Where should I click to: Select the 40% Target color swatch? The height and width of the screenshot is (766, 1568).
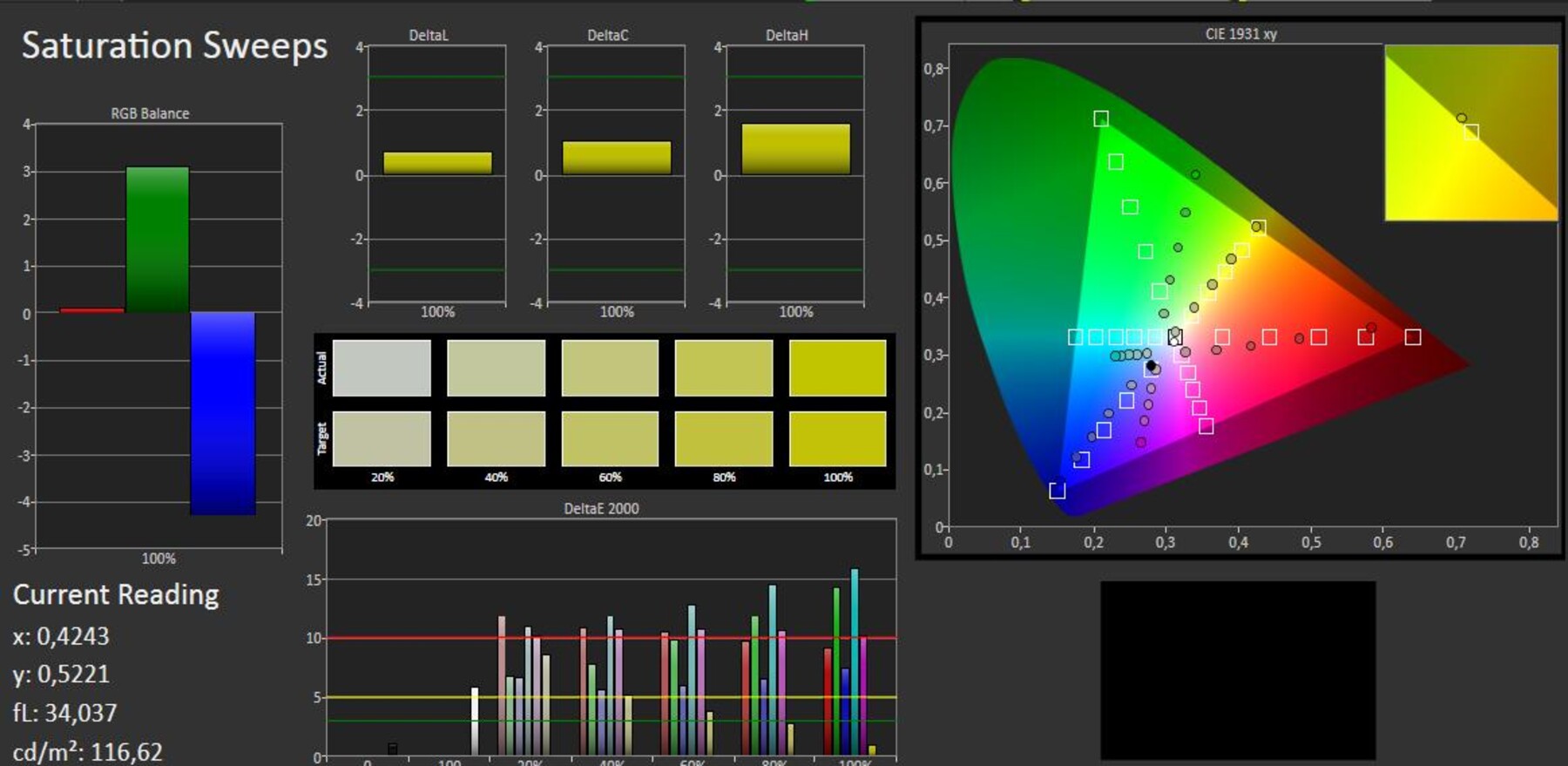pyautogui.click(x=496, y=438)
